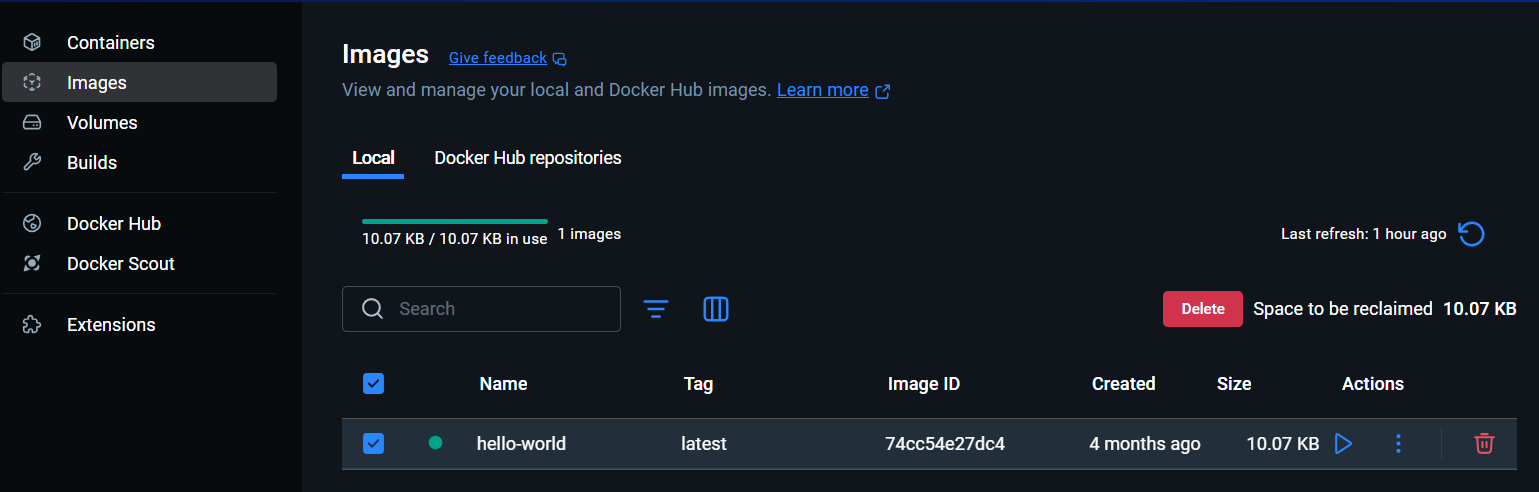The height and width of the screenshot is (492, 1539).
Task: Click the Volumes drive icon
Action: [32, 123]
